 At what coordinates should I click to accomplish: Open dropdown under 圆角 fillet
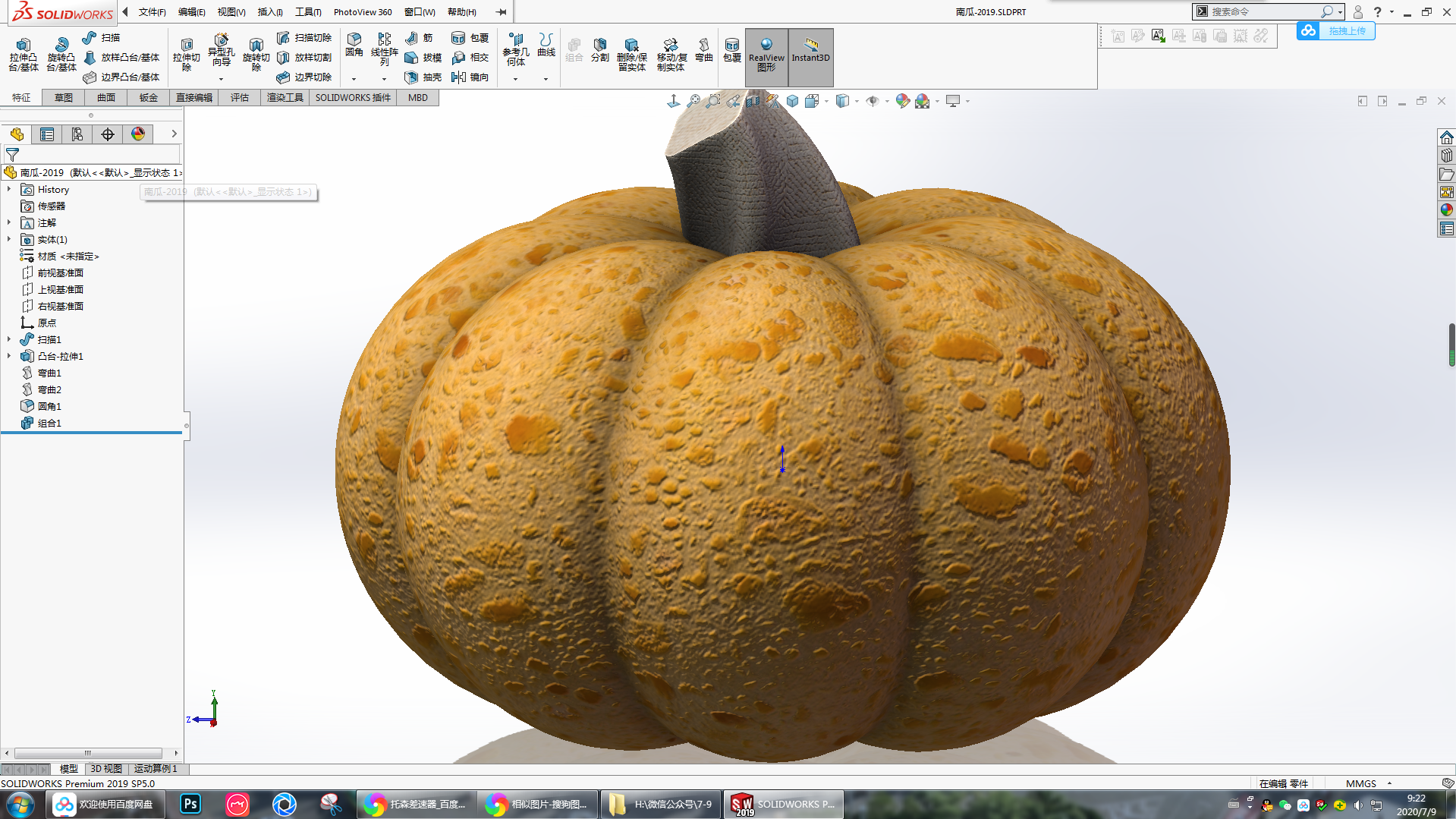[354, 79]
